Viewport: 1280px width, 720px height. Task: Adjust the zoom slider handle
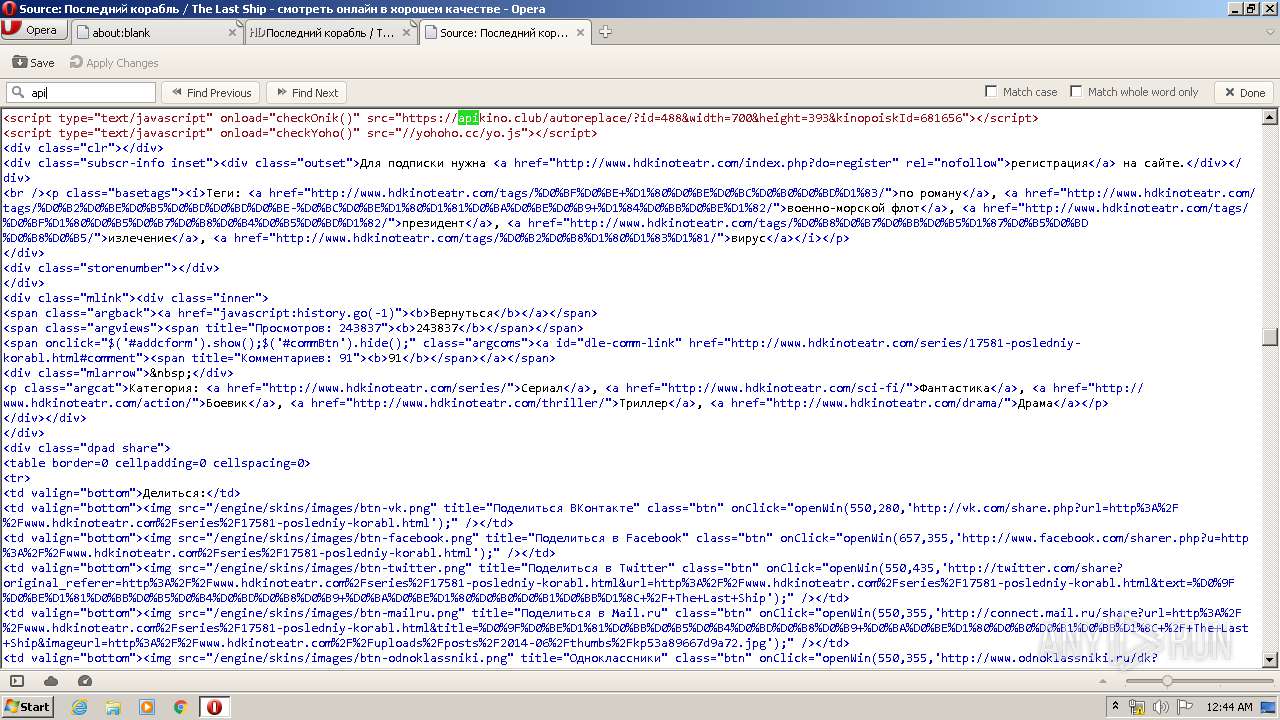click(x=1166, y=681)
